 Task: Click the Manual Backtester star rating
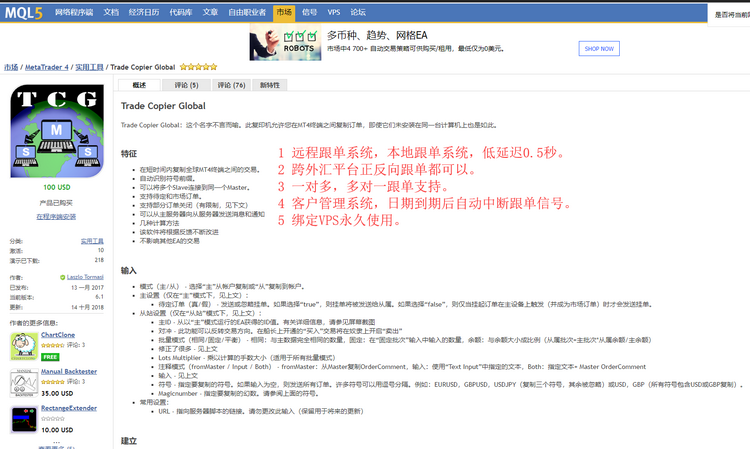point(53,382)
